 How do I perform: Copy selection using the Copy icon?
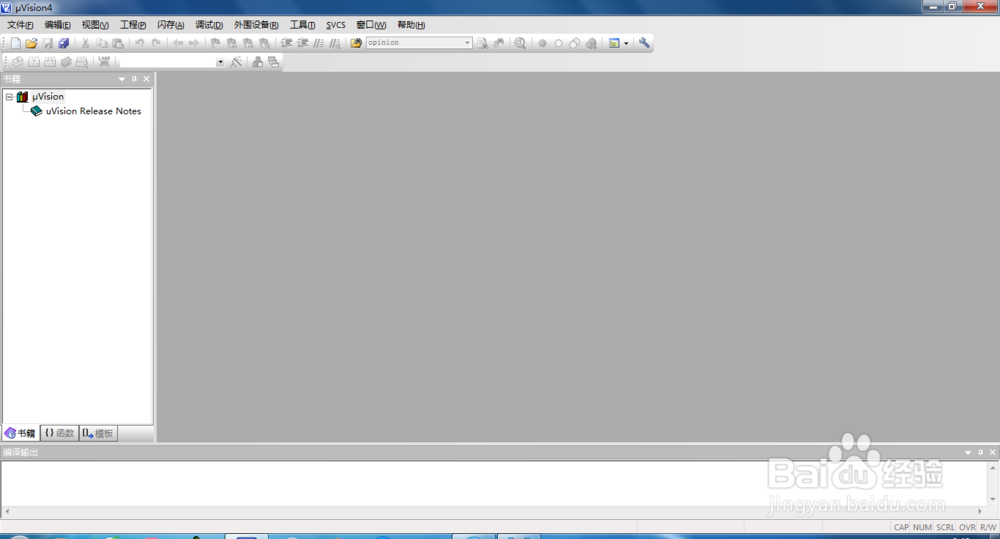point(101,43)
